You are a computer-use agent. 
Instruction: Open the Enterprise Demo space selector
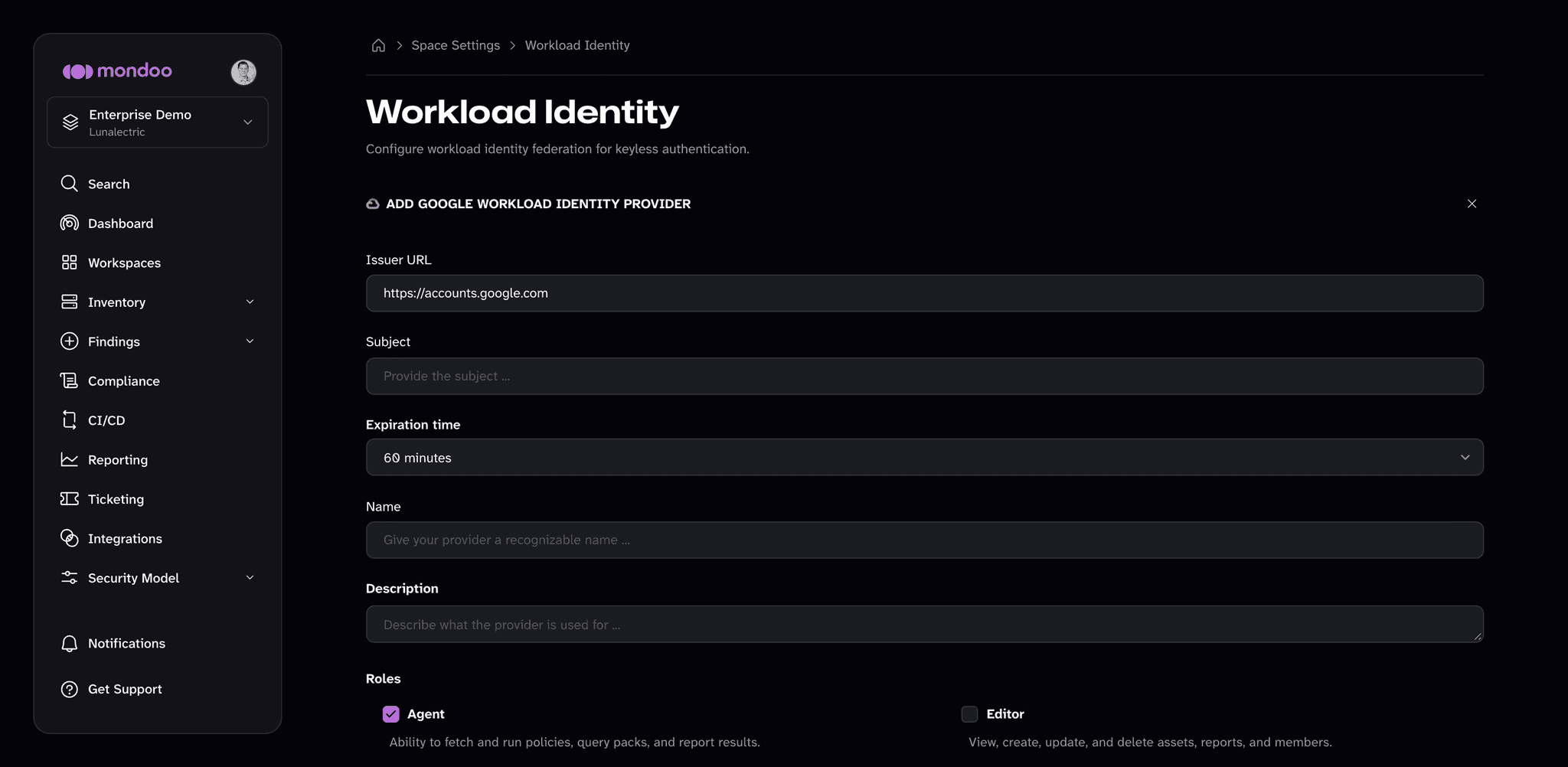158,122
